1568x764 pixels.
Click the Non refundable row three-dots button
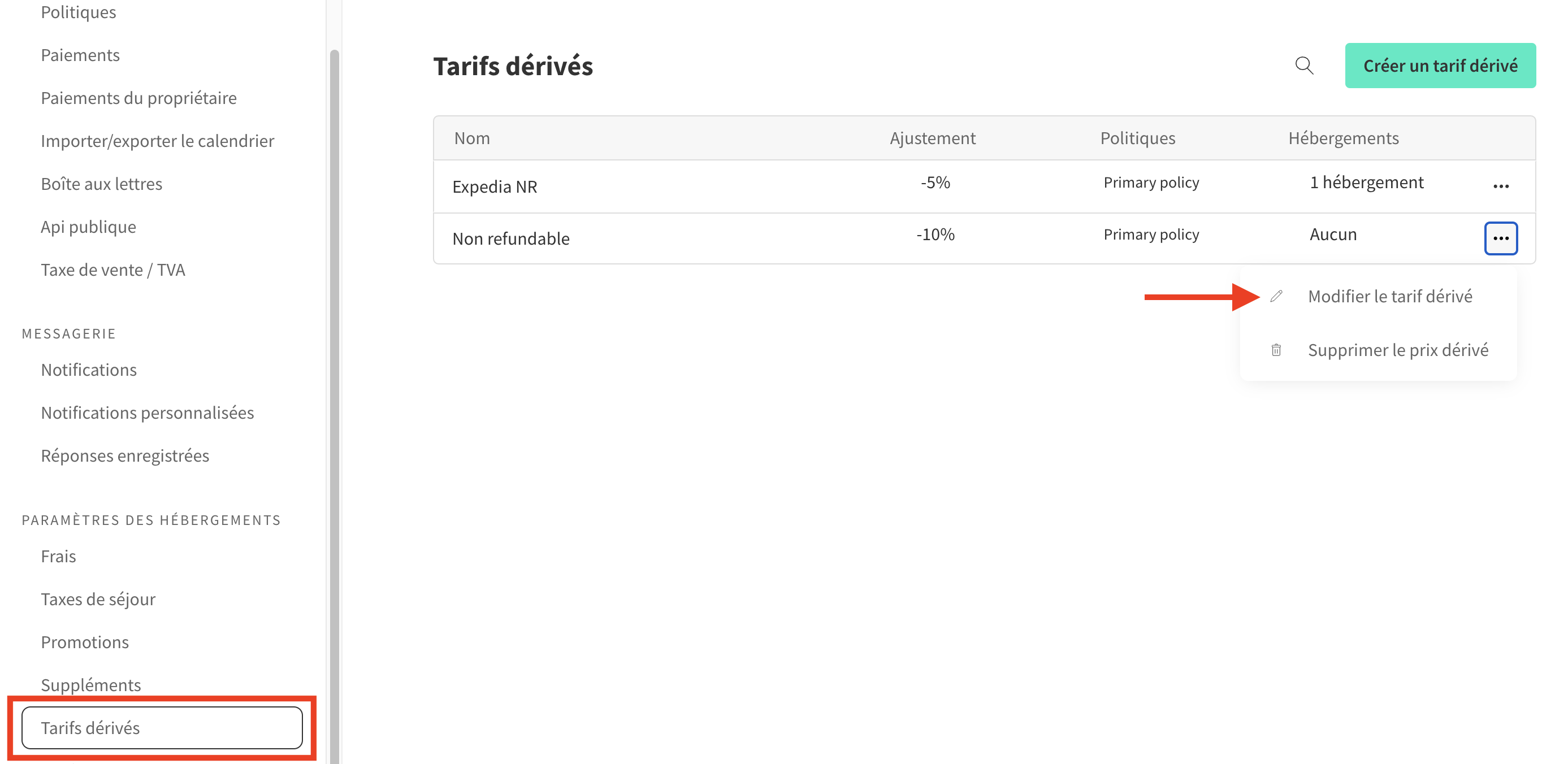[x=1500, y=238]
